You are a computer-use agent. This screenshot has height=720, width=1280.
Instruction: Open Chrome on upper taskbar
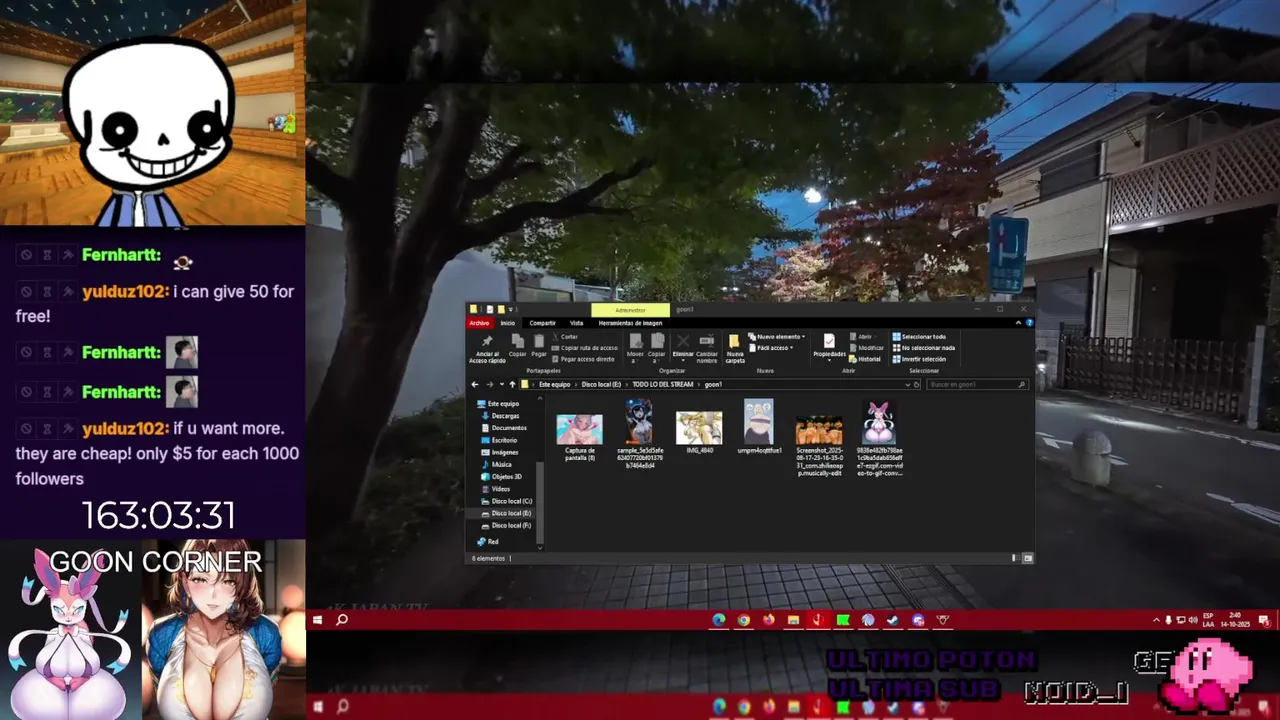click(x=743, y=620)
